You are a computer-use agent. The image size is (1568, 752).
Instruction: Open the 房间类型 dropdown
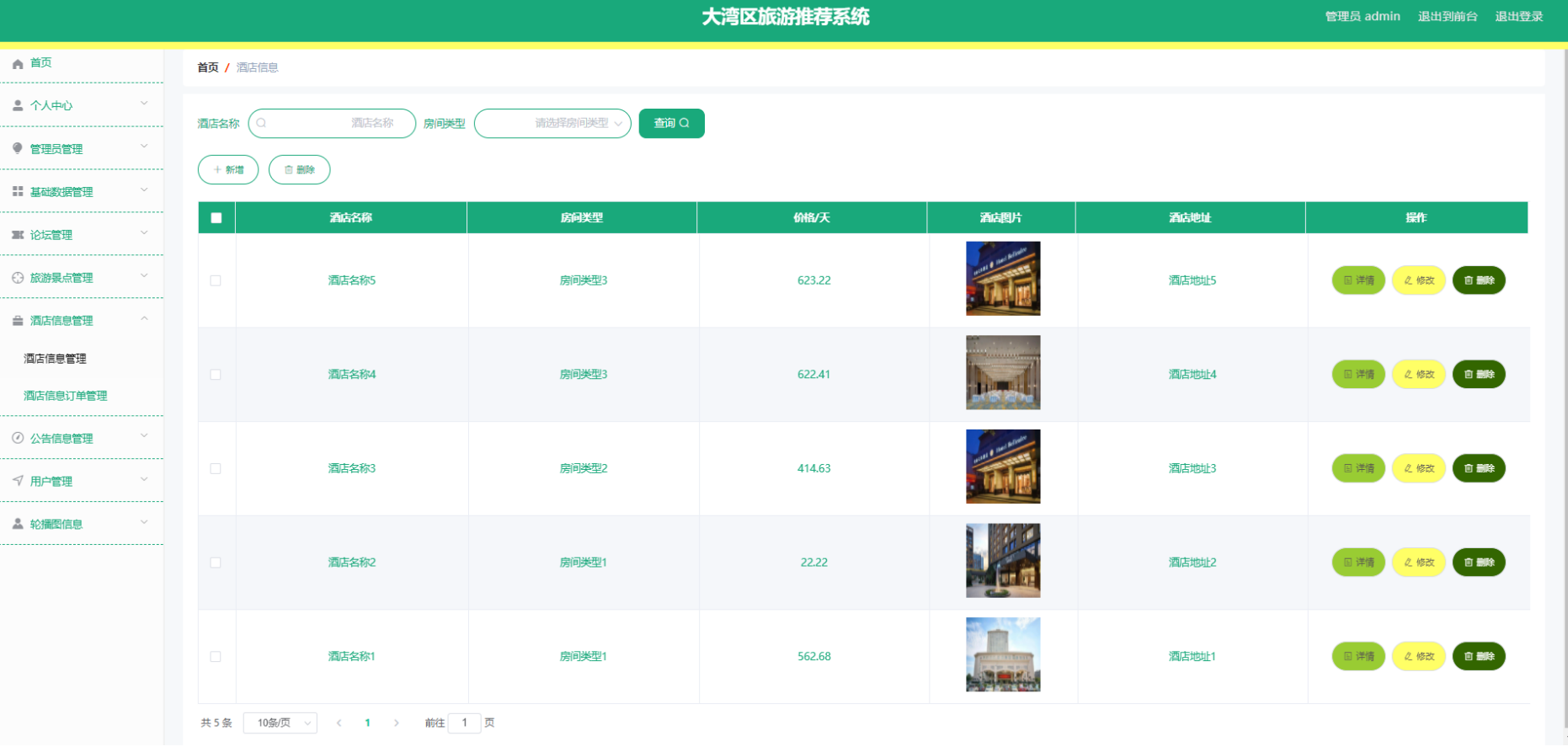tap(552, 123)
